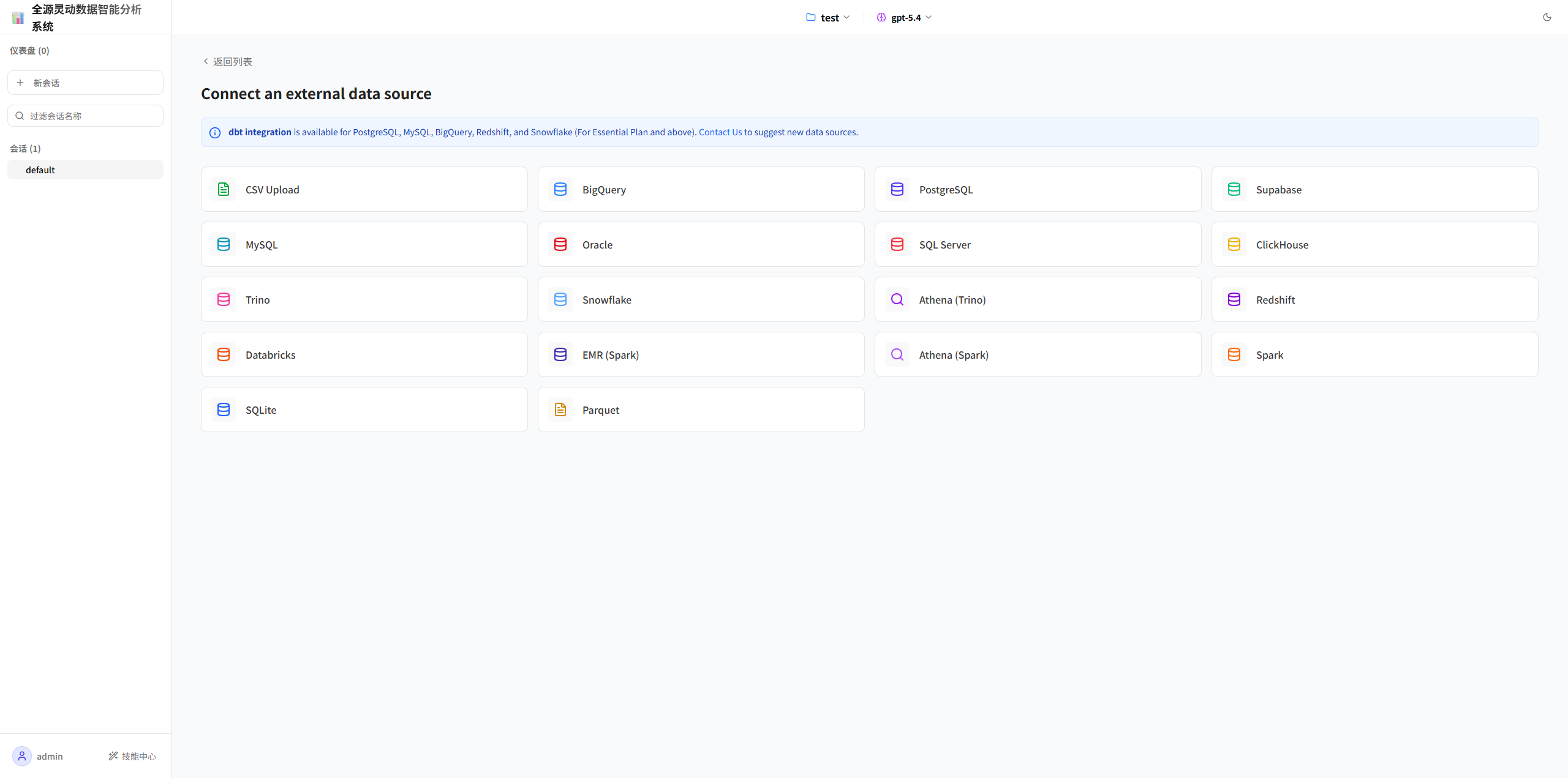This screenshot has height=778, width=1568.
Task: Click the ClickHouse label text
Action: pos(1282,245)
